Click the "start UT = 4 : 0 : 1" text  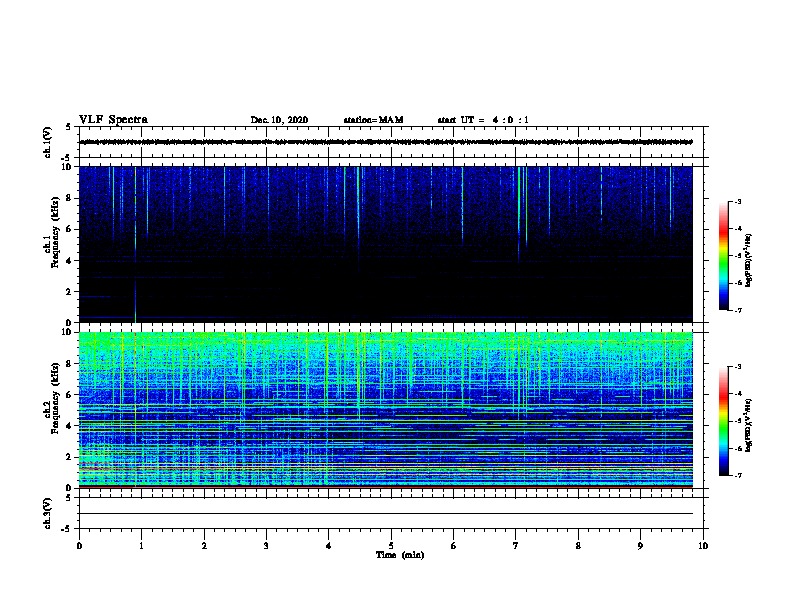(x=483, y=120)
